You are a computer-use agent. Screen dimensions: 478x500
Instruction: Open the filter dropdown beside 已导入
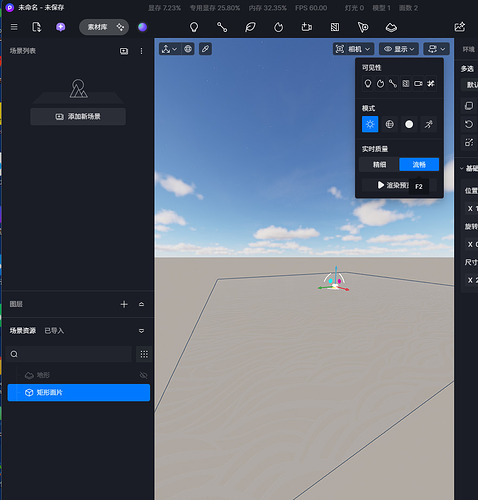[x=141, y=331]
